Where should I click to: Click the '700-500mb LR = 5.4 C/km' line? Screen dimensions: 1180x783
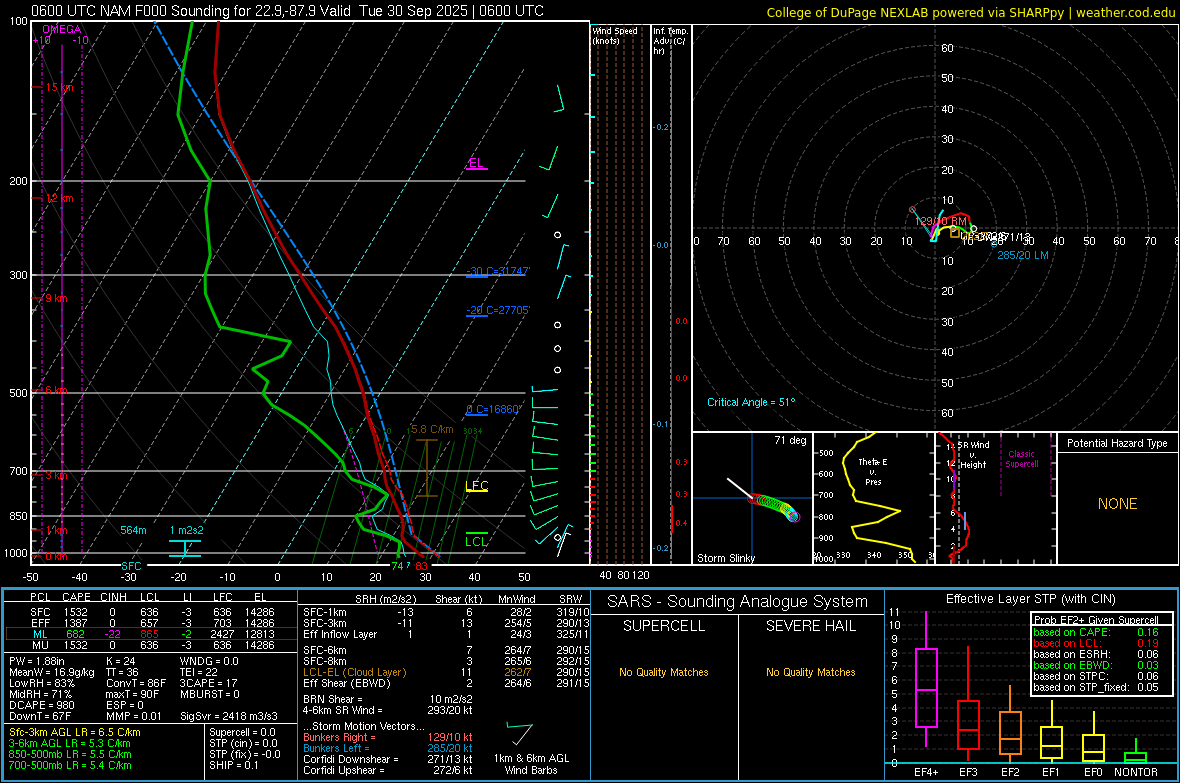click(70, 765)
